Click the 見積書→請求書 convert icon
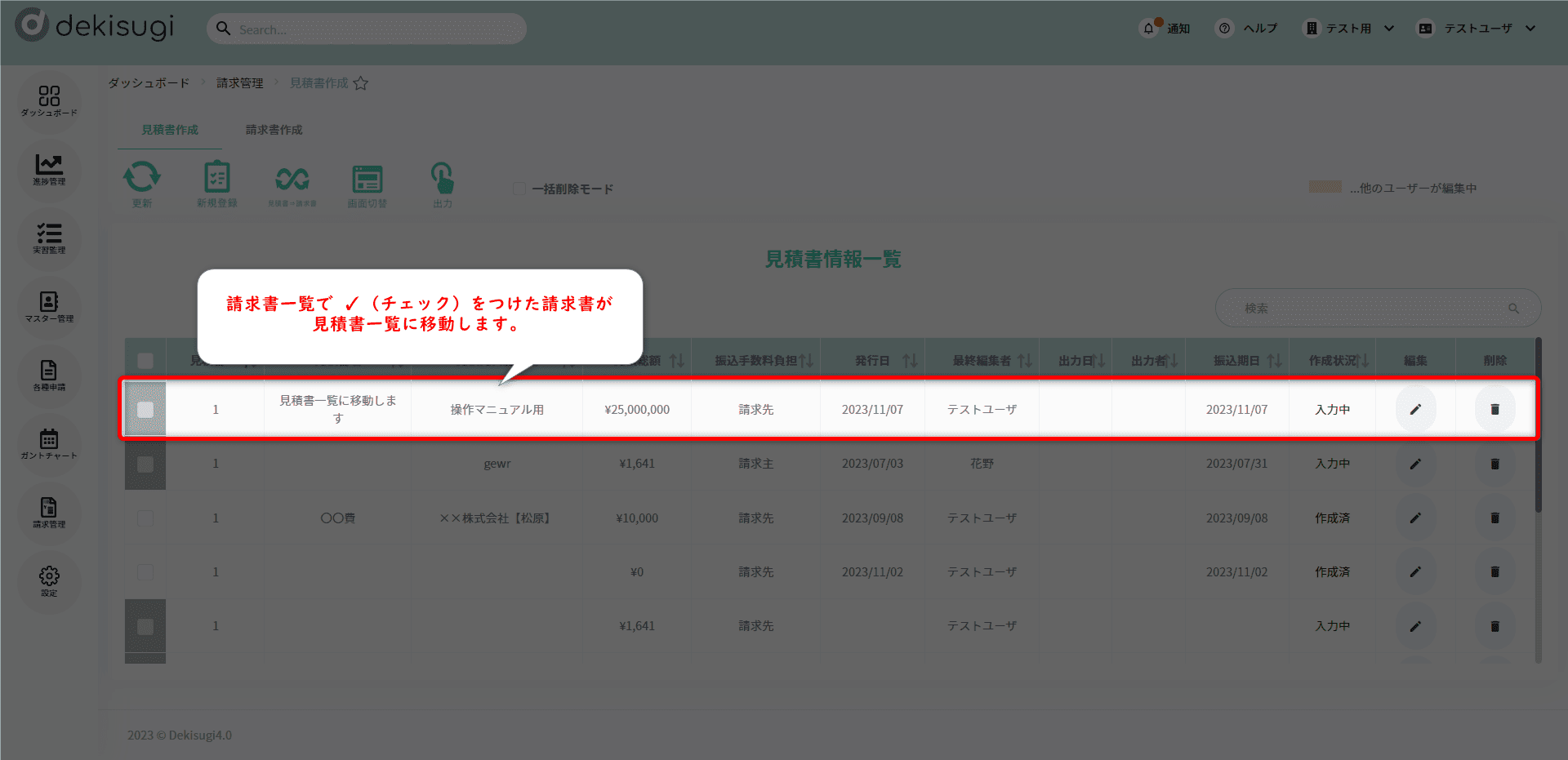 tap(292, 179)
